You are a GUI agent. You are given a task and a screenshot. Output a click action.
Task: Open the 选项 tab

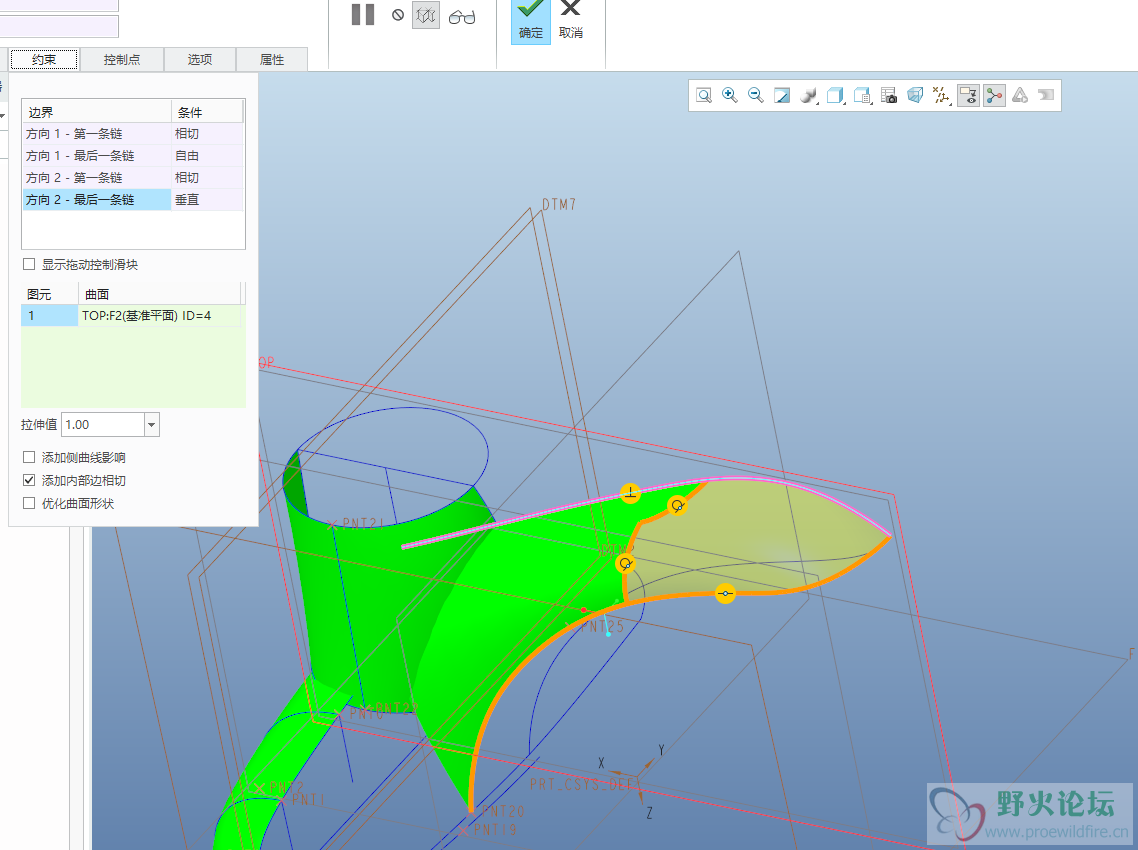200,60
